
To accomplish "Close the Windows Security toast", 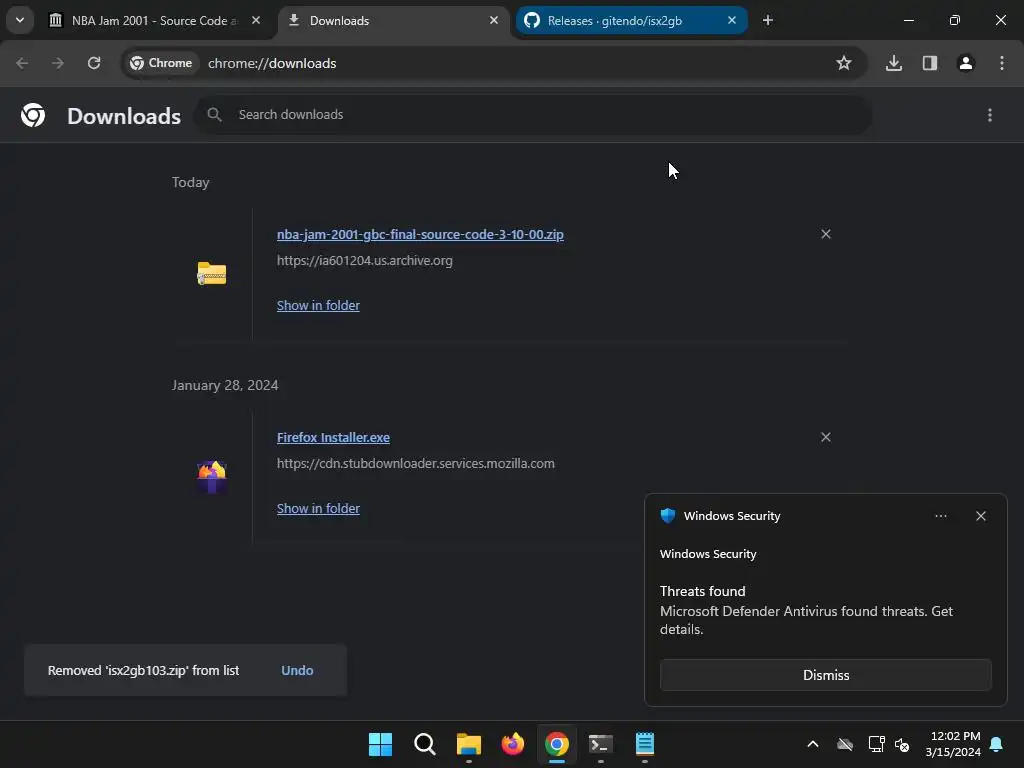I will (981, 516).
